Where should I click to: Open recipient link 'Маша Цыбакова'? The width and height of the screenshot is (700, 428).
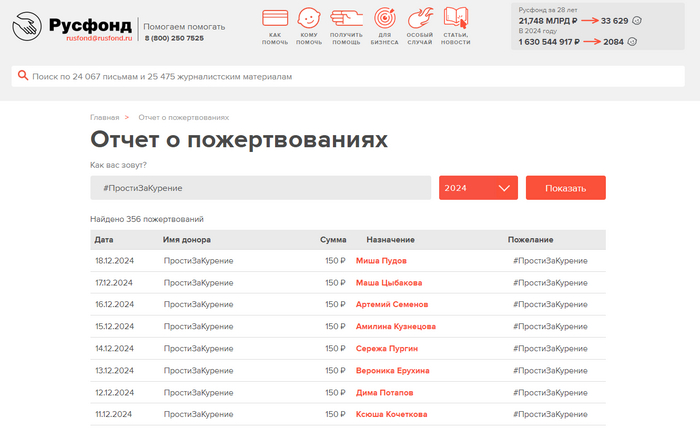coord(388,283)
